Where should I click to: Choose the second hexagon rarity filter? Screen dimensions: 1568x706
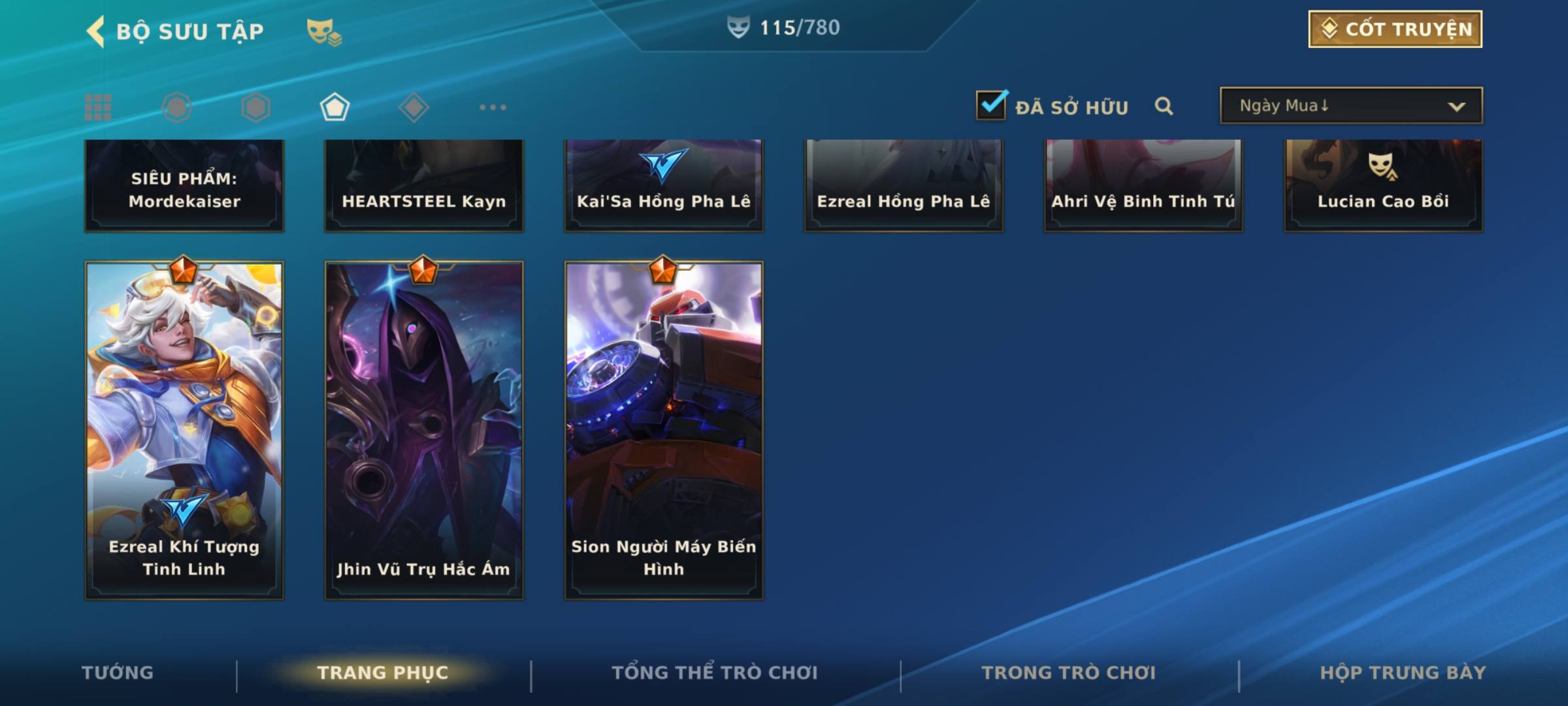255,107
